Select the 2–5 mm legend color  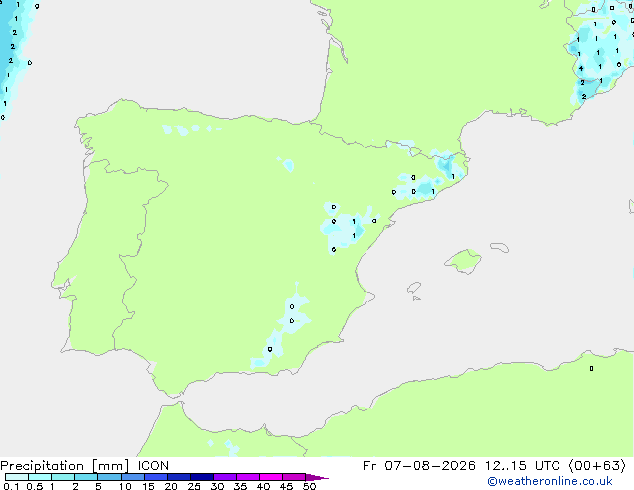86,477
